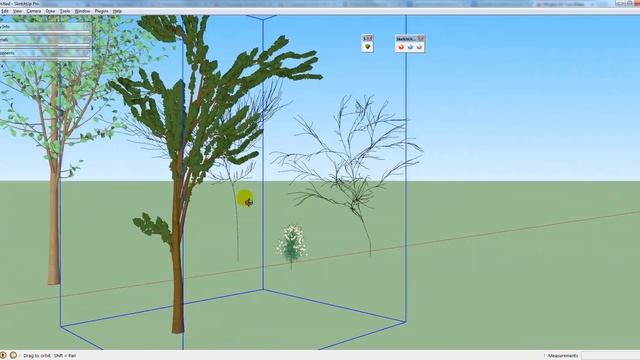Open the Plugins menu
The image size is (640, 360).
tap(101, 11)
